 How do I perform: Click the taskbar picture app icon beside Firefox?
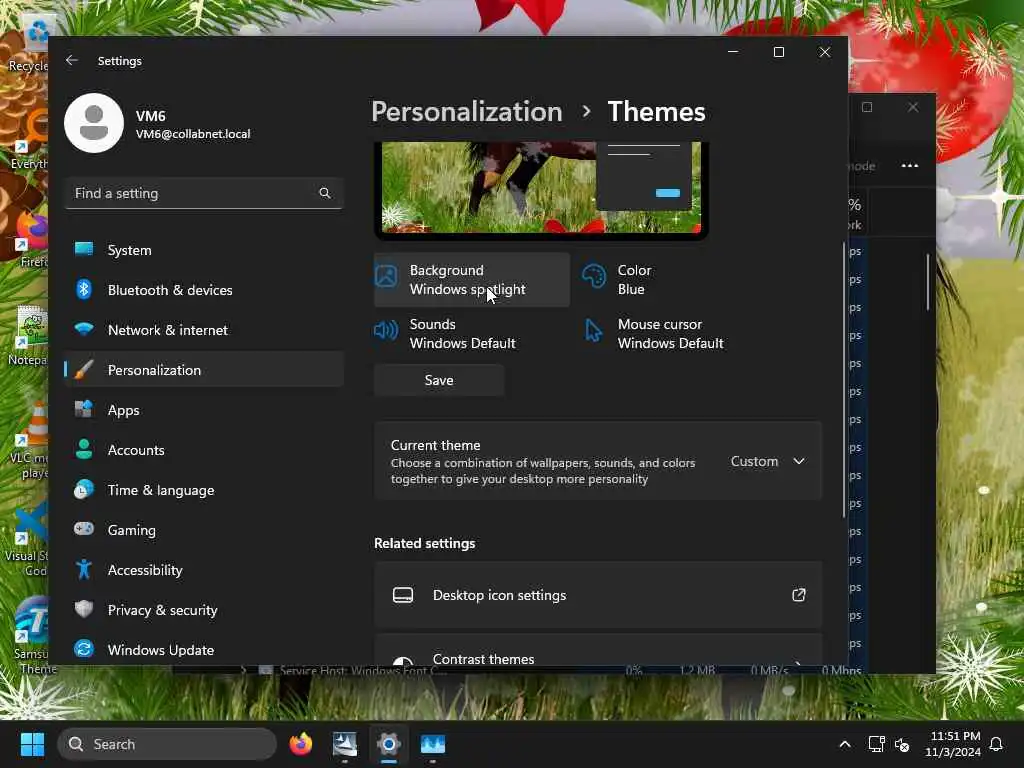point(345,744)
